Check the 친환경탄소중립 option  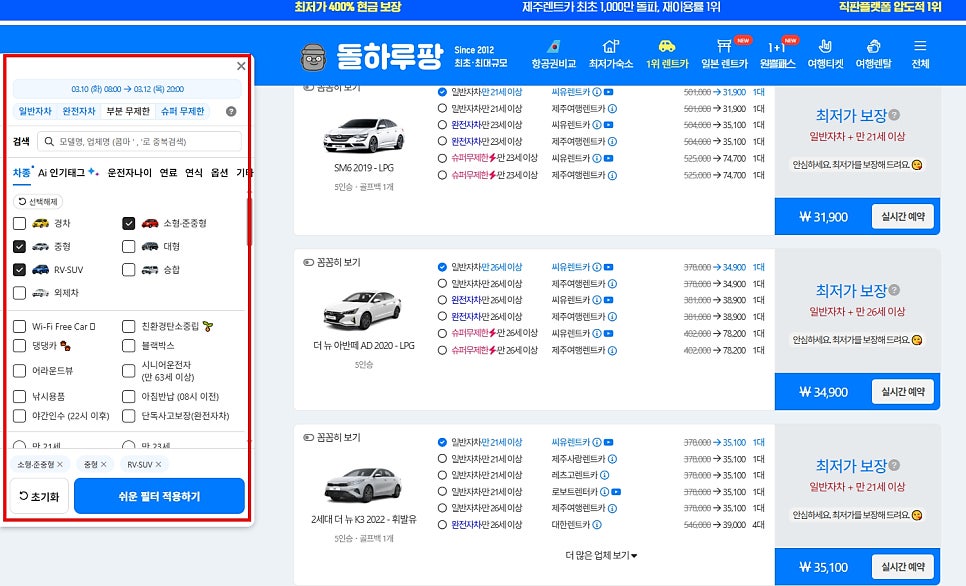(x=128, y=327)
